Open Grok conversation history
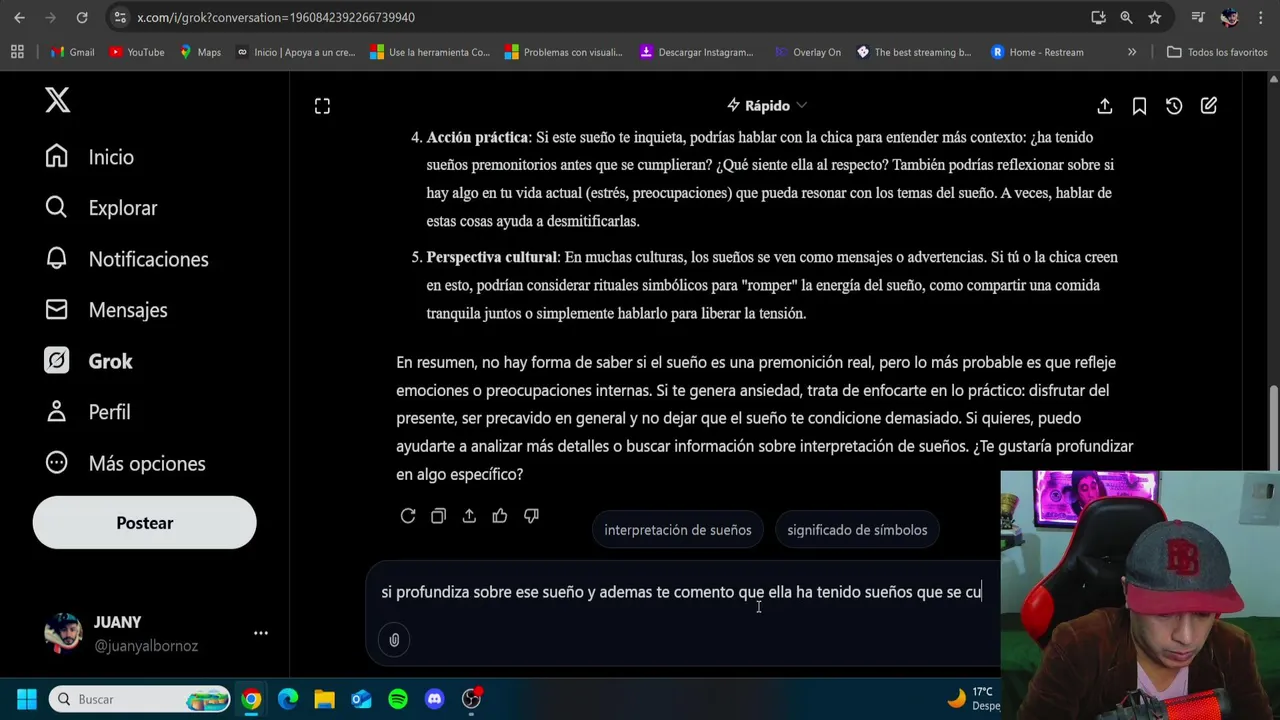 point(1174,106)
